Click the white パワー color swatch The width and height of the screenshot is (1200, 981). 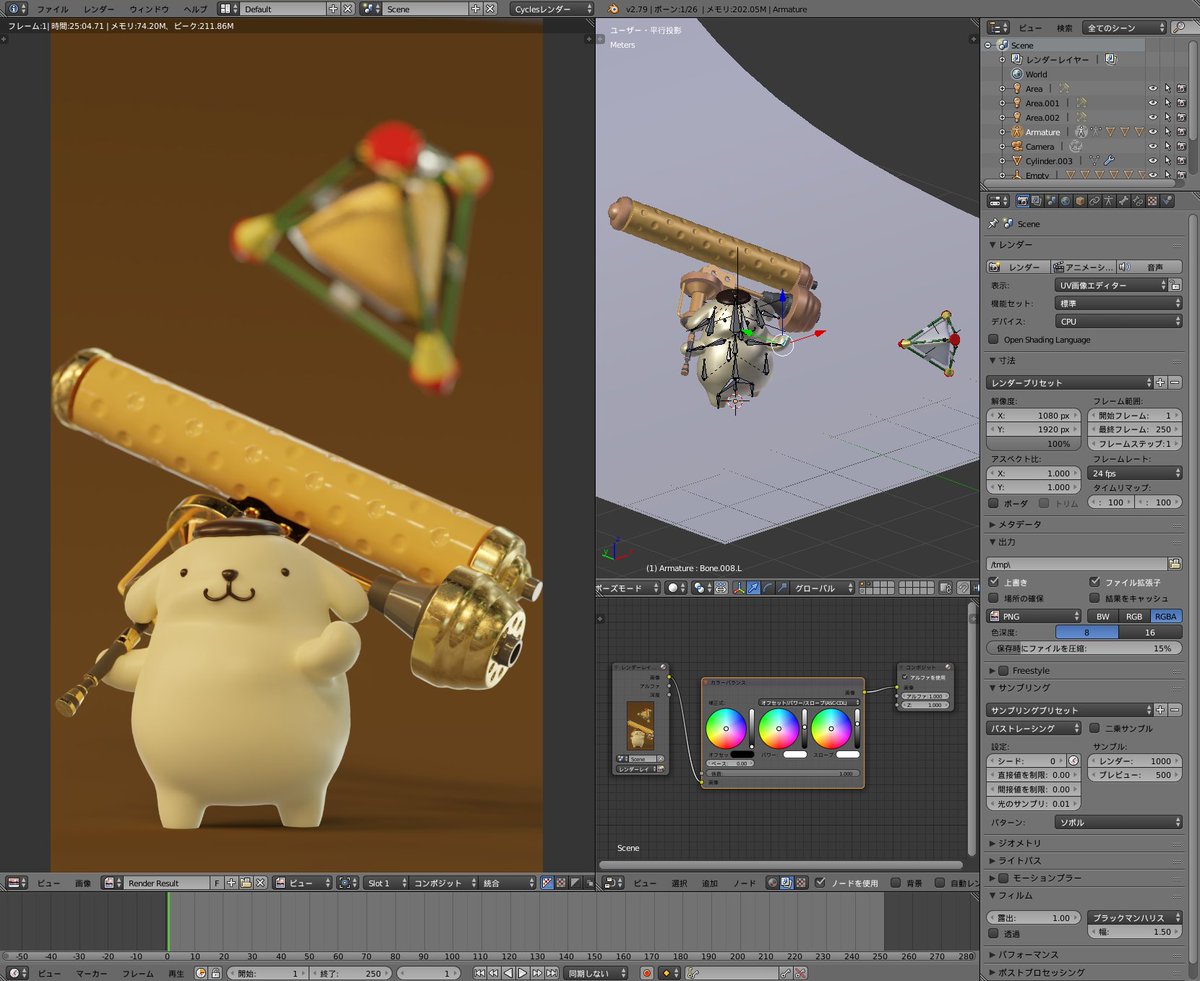[795, 754]
